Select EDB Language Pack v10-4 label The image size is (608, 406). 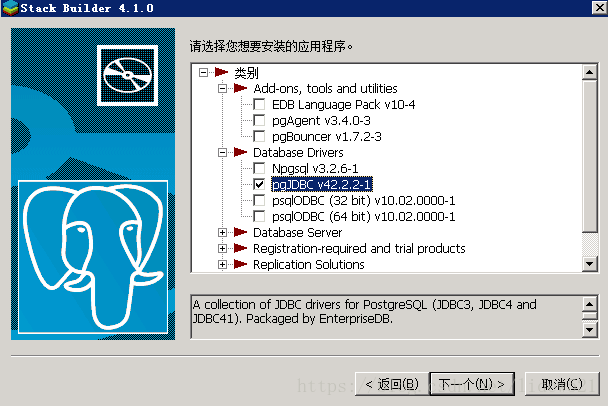(x=343, y=104)
